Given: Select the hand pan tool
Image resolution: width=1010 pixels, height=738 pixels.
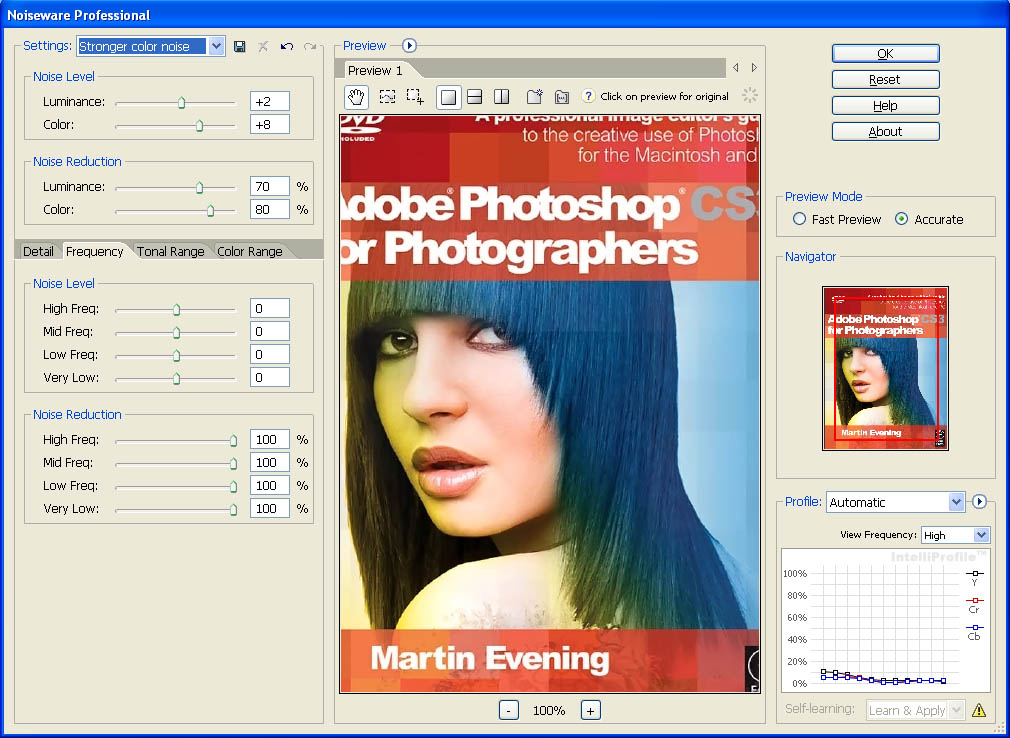Looking at the screenshot, I should (356, 97).
